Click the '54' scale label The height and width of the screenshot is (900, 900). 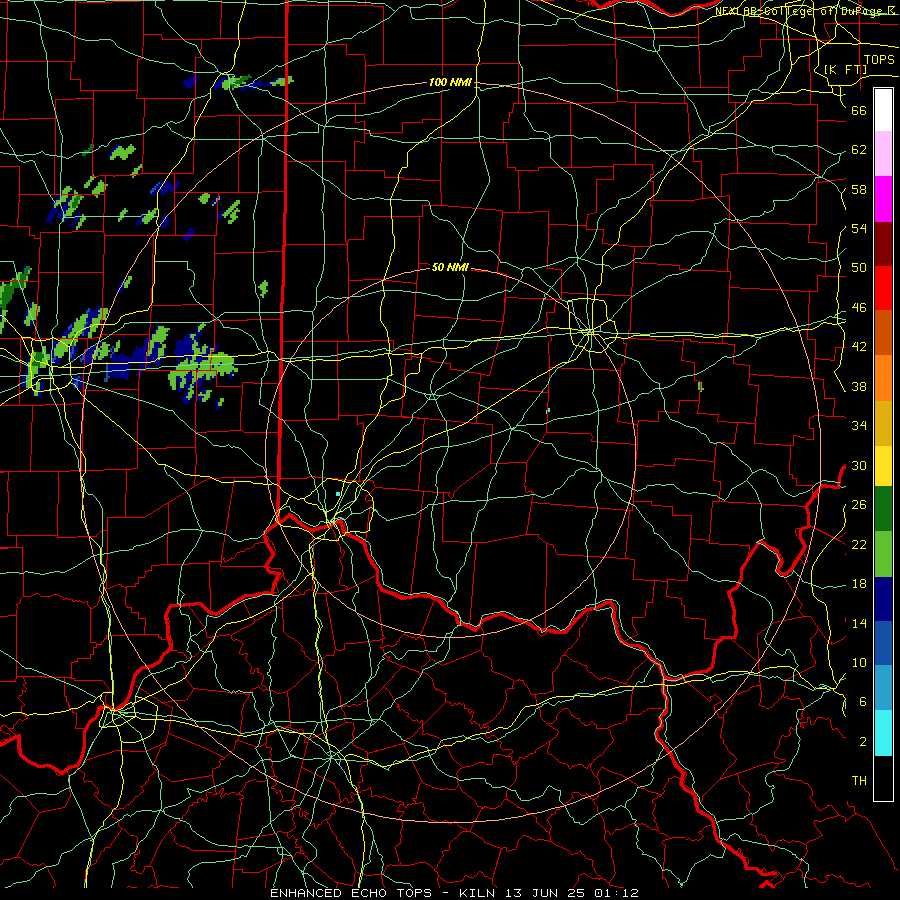click(x=859, y=228)
